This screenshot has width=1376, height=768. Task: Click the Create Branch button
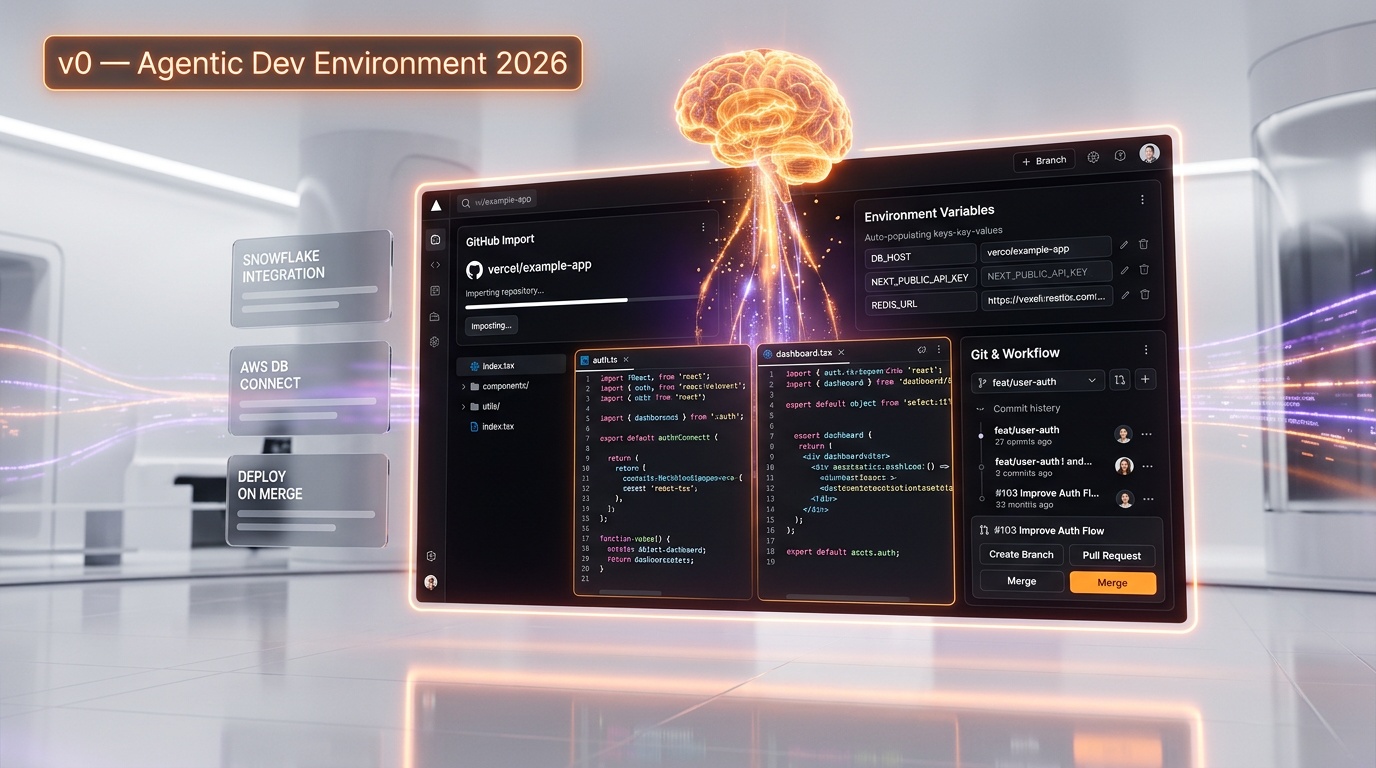(1021, 555)
